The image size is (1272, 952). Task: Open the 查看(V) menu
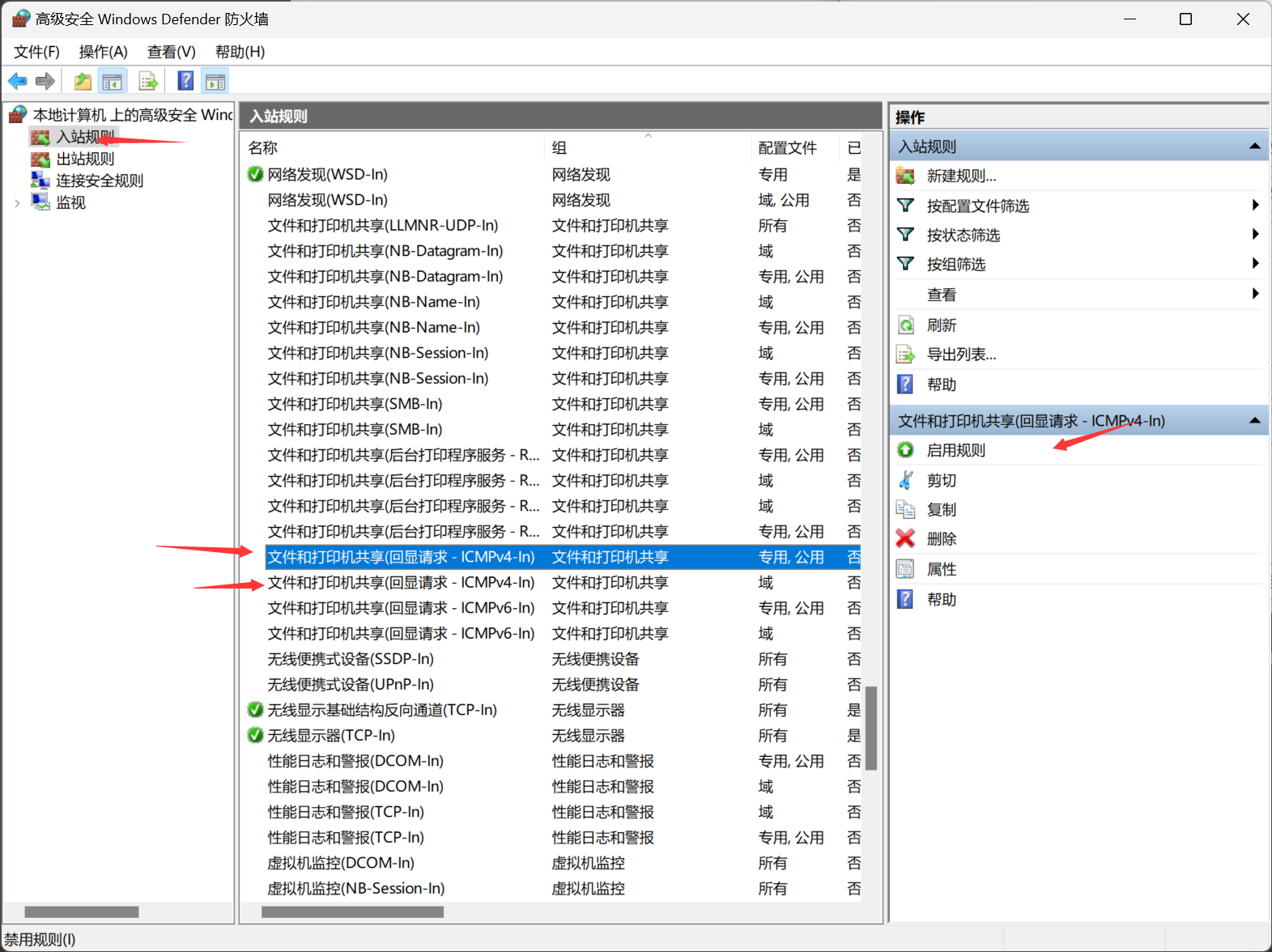point(171,52)
